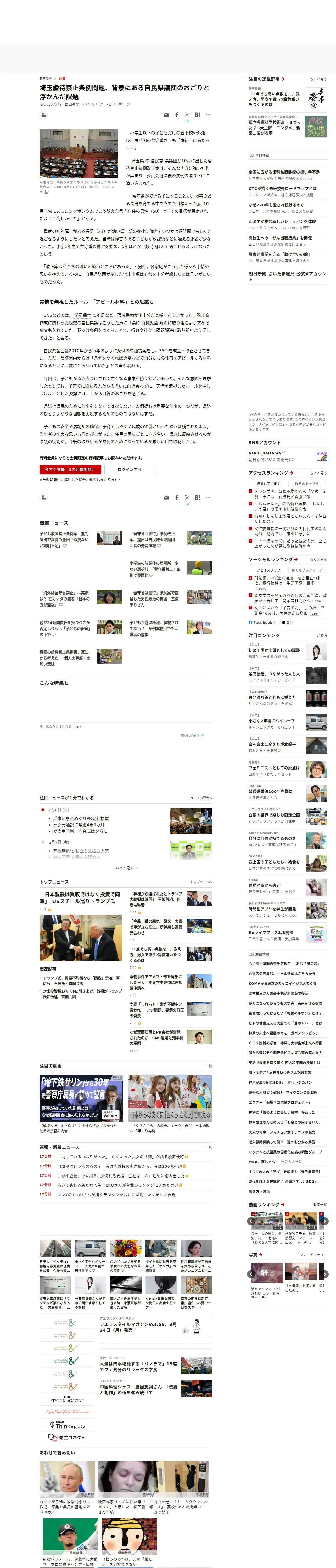336x1568 pixels.
Task: Open the top more-options ellipsis icon
Action: coord(208,114)
